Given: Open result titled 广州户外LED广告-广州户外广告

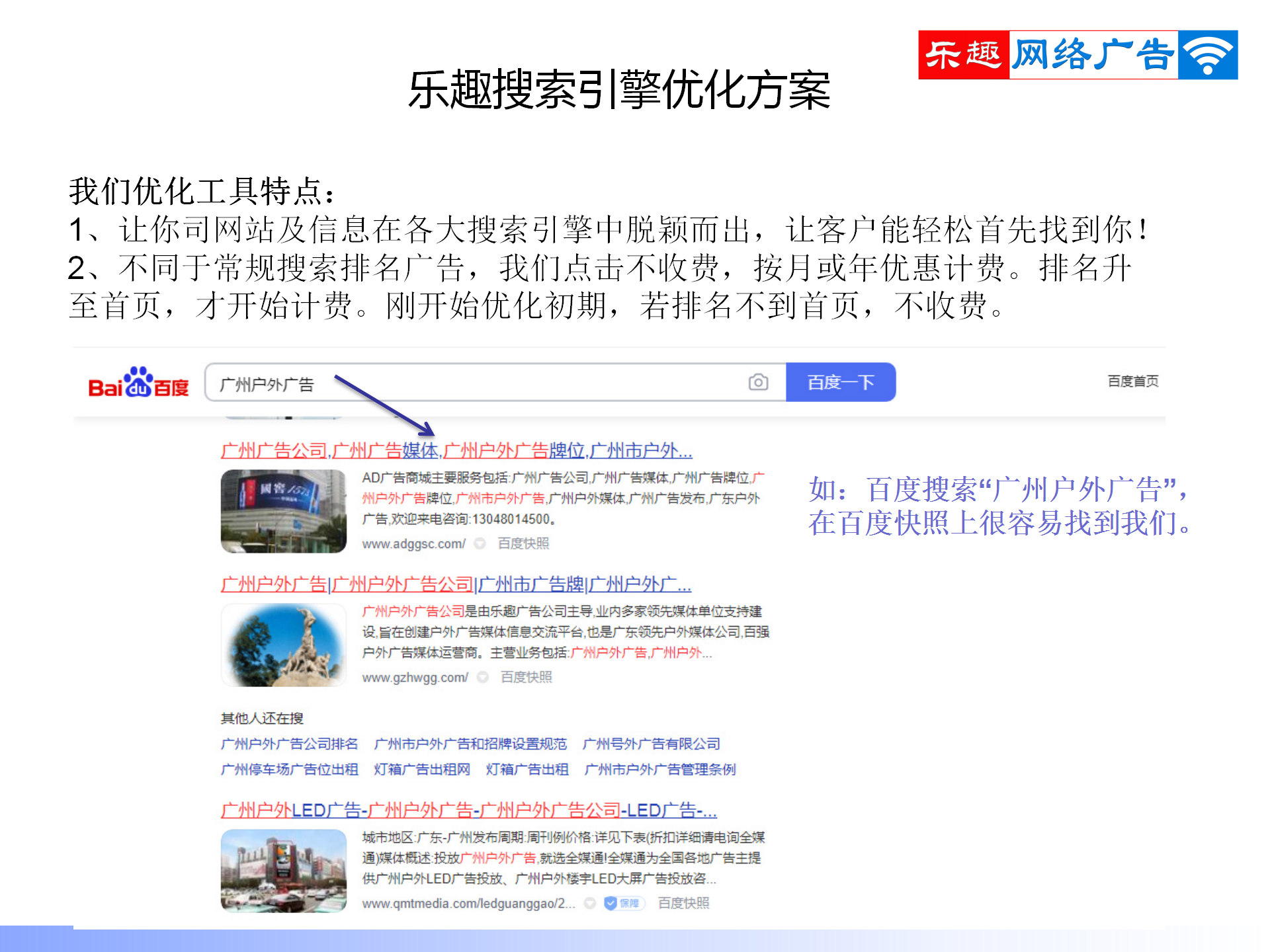Looking at the screenshot, I should [468, 811].
